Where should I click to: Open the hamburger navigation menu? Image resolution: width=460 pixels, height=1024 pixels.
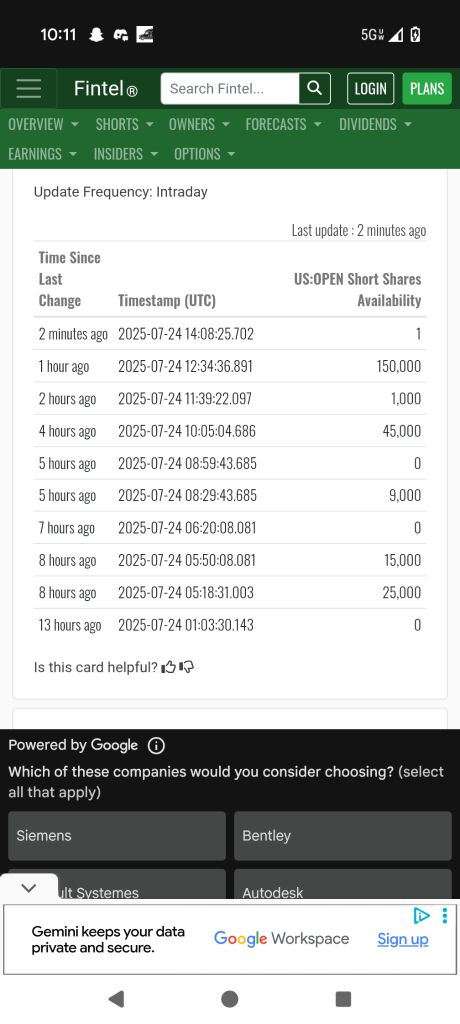29,89
